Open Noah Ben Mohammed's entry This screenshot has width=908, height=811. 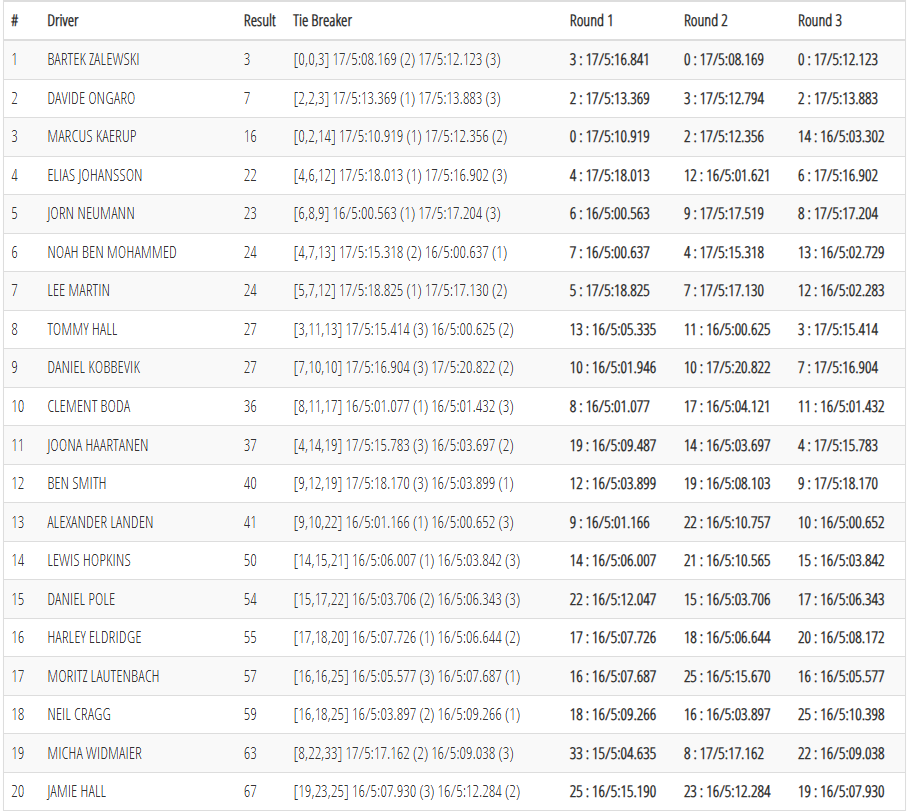tap(112, 253)
